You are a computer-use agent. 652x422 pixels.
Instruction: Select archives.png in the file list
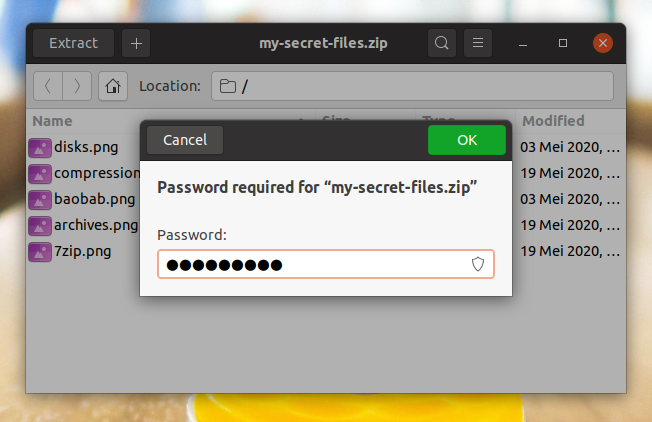click(x=96, y=225)
